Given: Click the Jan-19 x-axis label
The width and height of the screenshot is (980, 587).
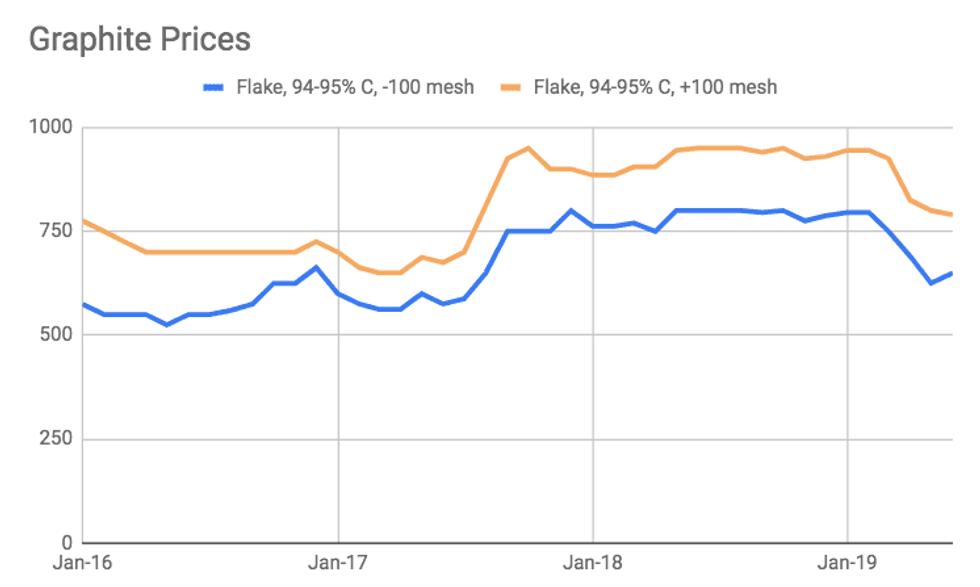Looking at the screenshot, I should tap(847, 563).
